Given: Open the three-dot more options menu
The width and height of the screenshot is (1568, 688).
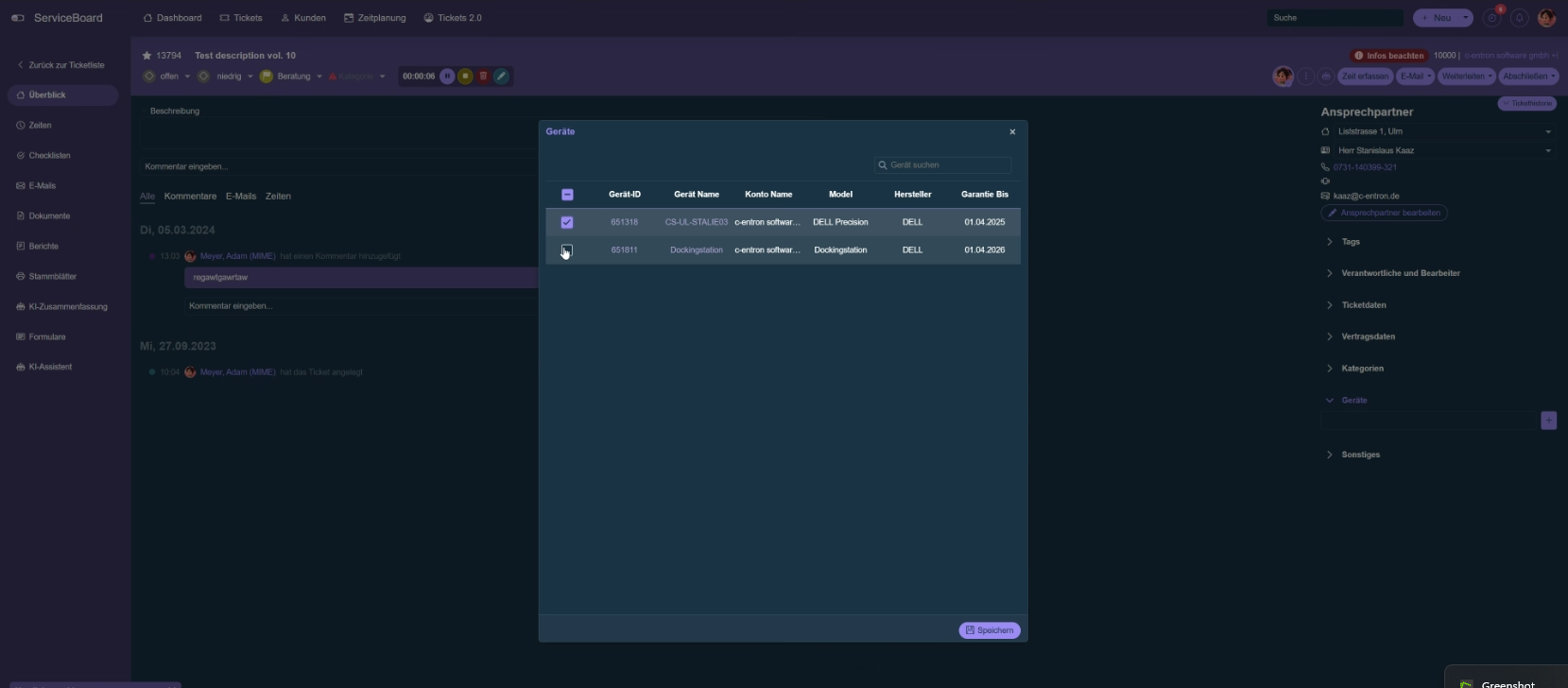Looking at the screenshot, I should tap(1305, 77).
